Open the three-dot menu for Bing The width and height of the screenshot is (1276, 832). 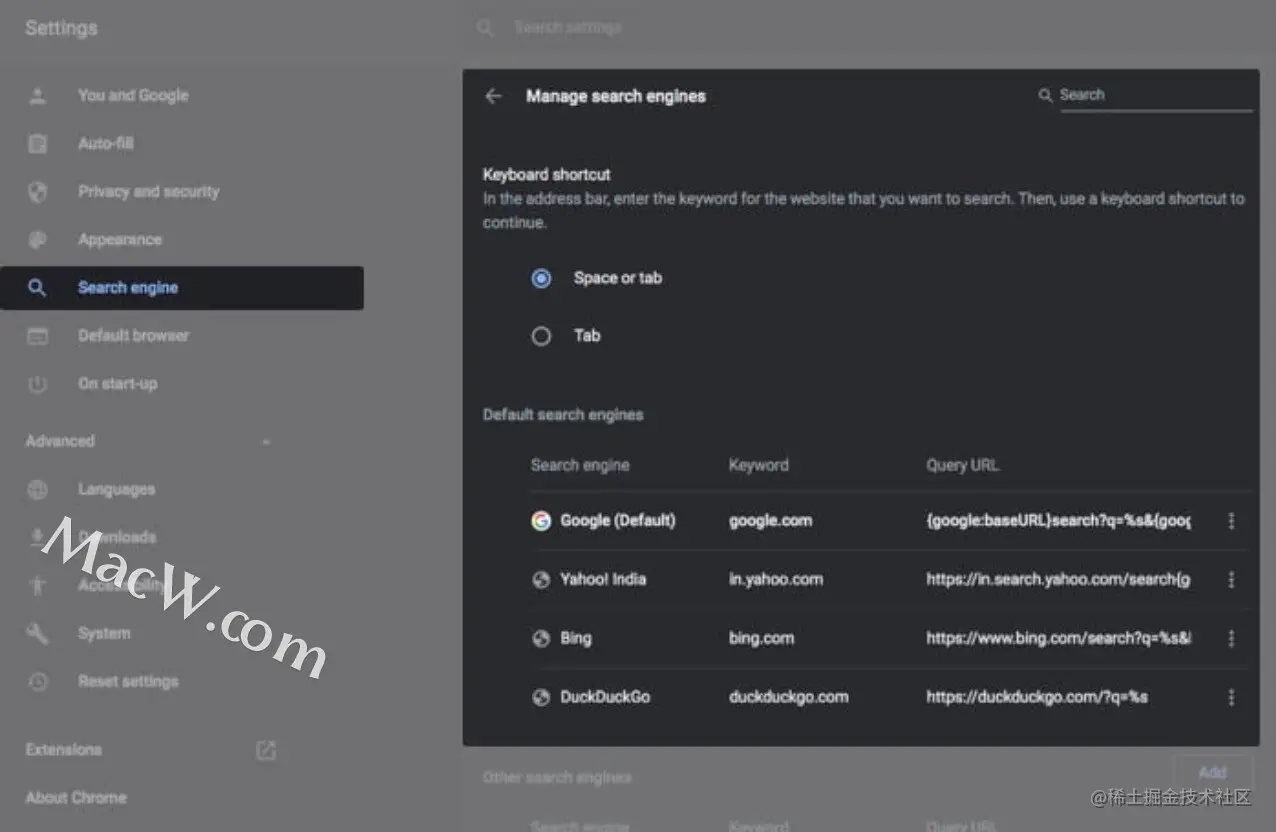click(x=1231, y=638)
